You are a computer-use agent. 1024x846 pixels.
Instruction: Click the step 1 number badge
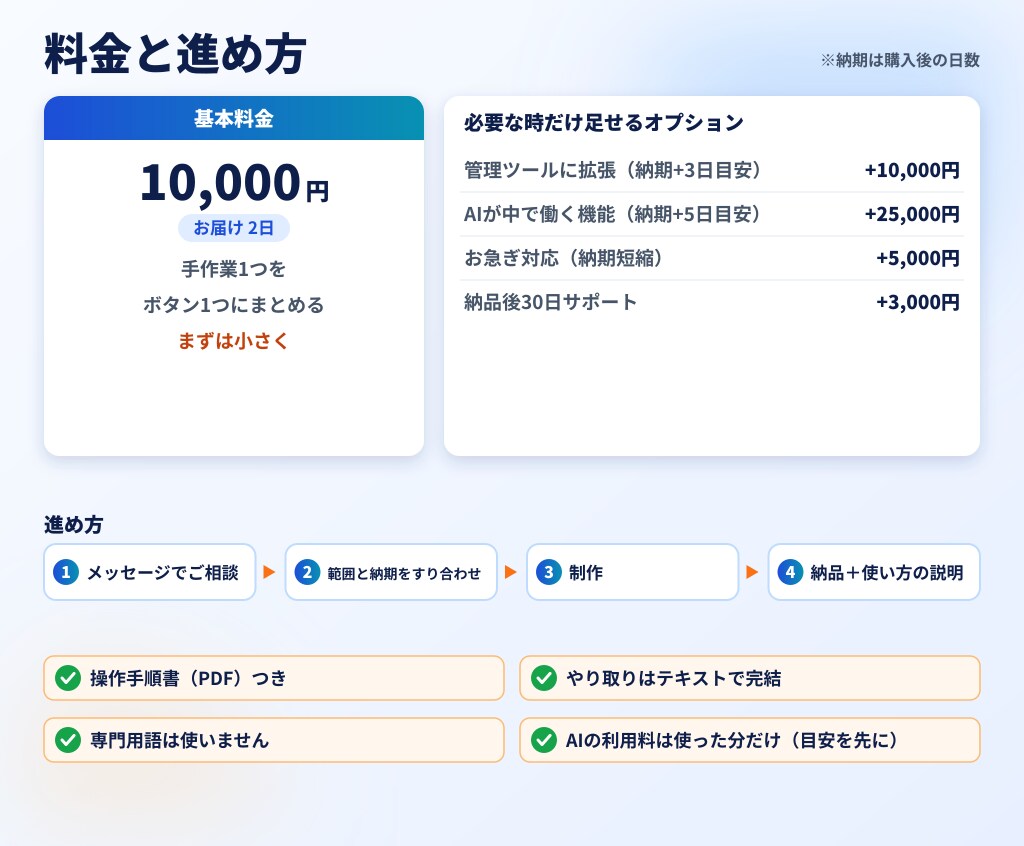point(65,572)
